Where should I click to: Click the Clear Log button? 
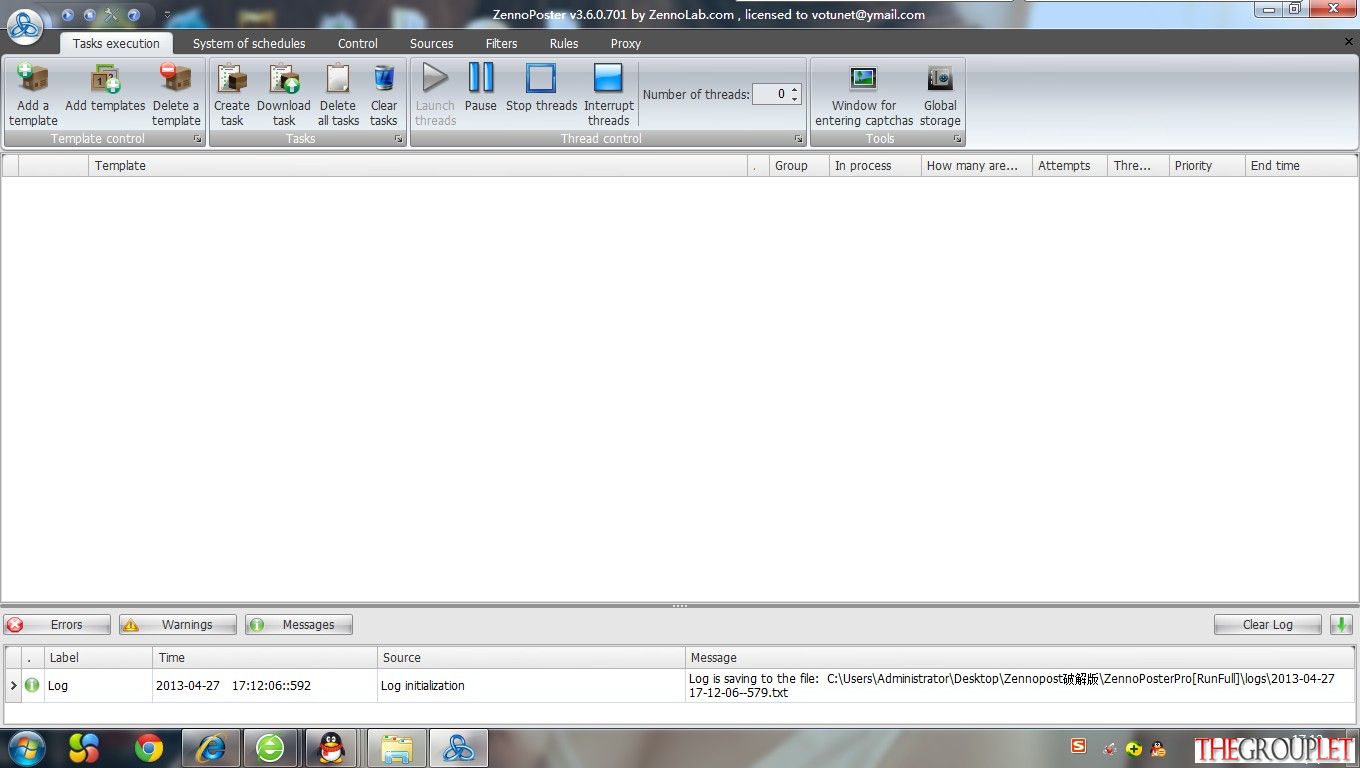tap(1268, 624)
